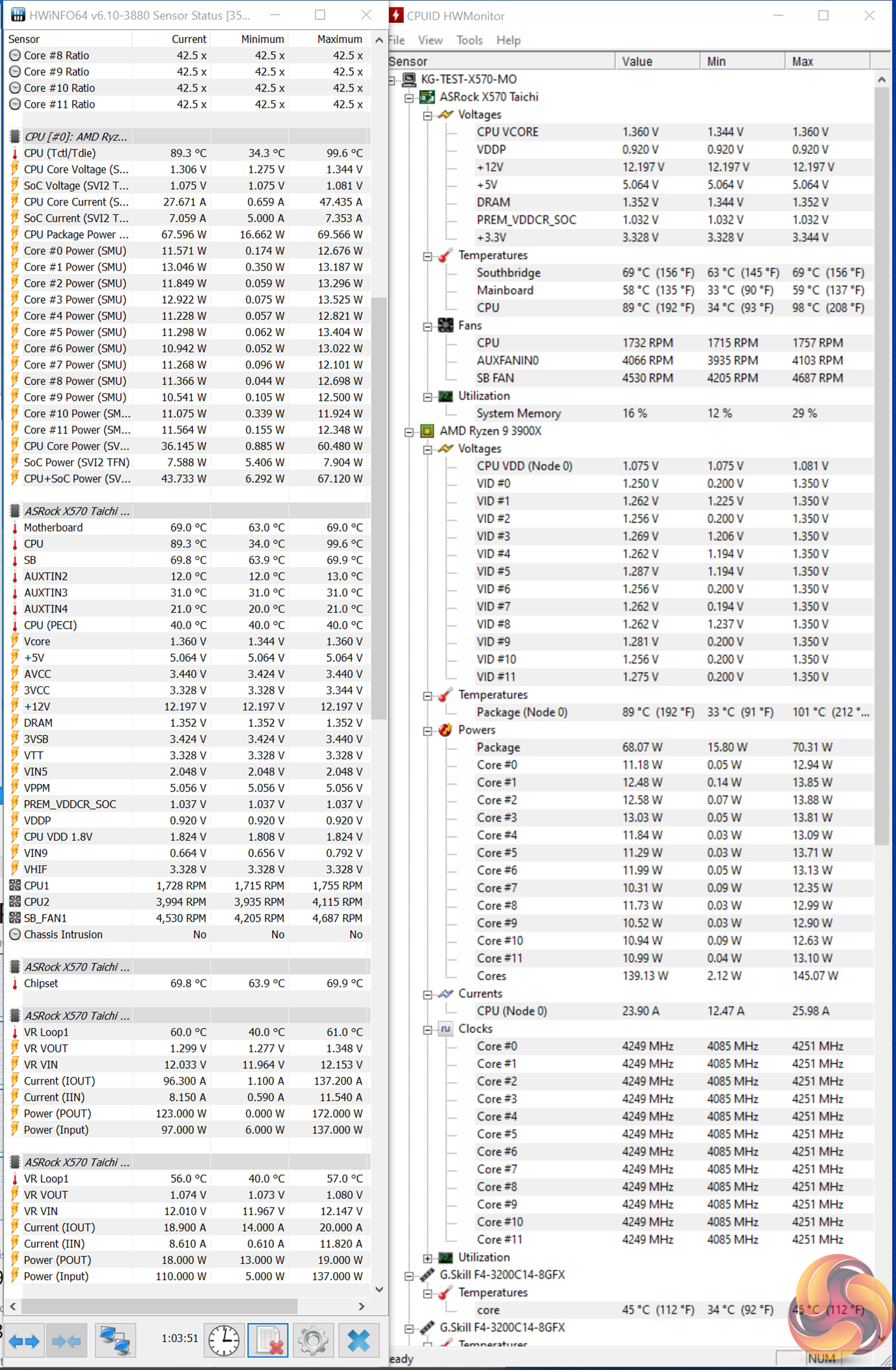
Task: Click the green graph icon beside collapsed Utilization under AMD Ryzen
Action: pos(446,1257)
